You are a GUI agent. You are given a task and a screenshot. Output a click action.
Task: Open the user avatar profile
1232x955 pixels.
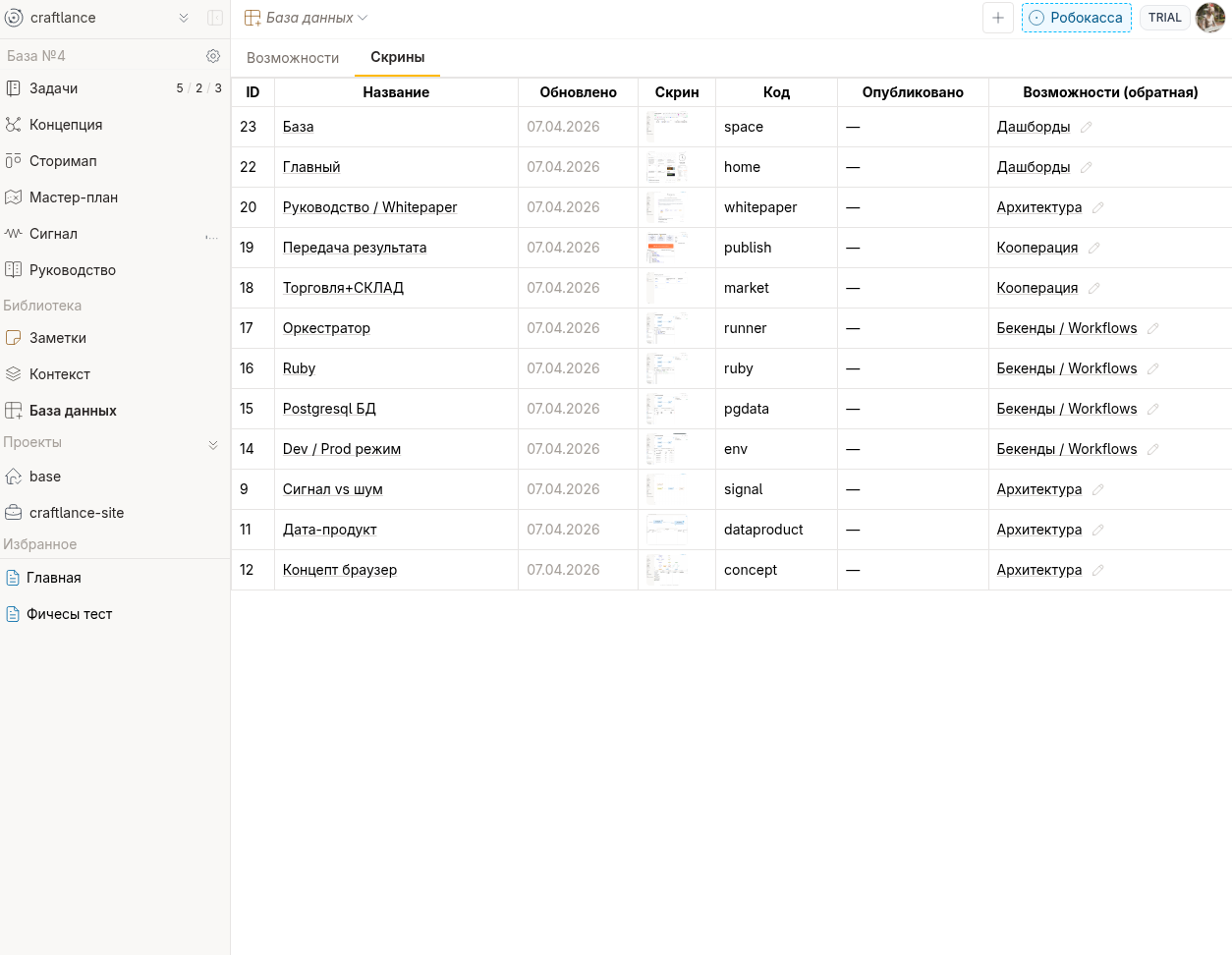[x=1210, y=18]
